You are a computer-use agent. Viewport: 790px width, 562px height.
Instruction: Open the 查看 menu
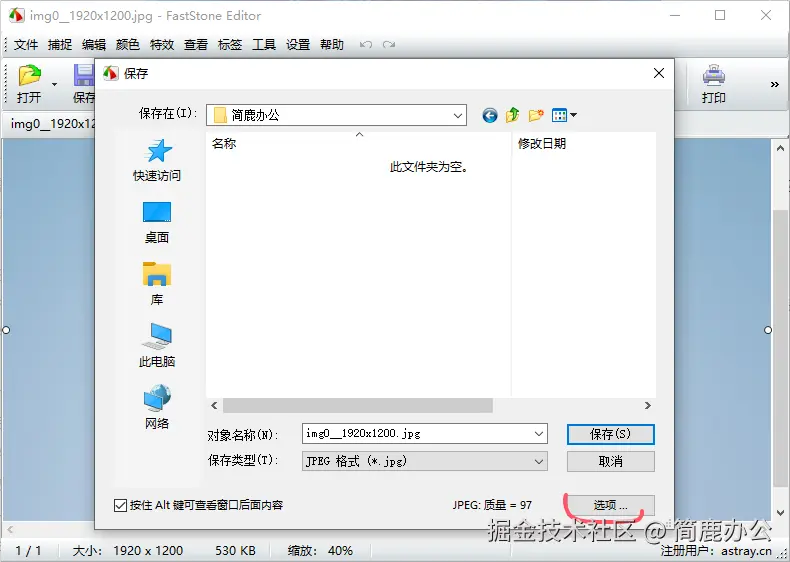click(x=196, y=45)
